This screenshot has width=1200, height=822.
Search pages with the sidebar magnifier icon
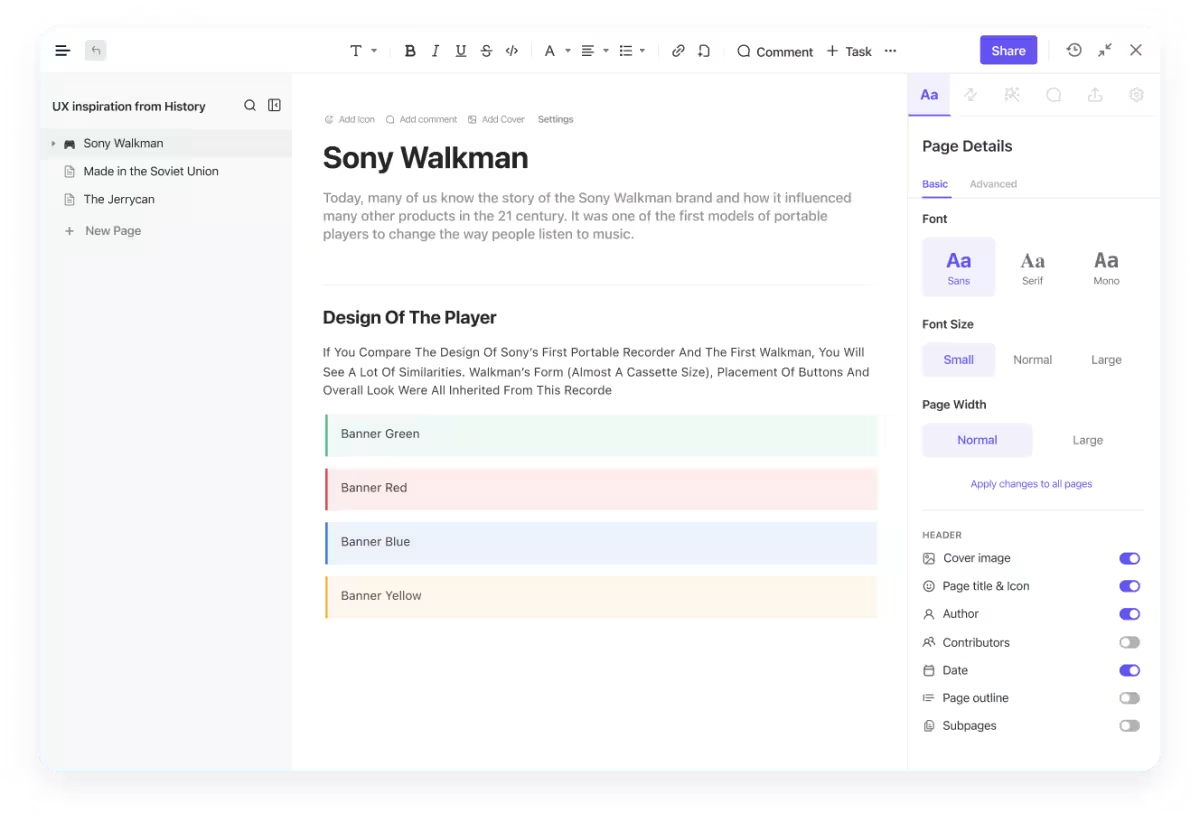250,105
